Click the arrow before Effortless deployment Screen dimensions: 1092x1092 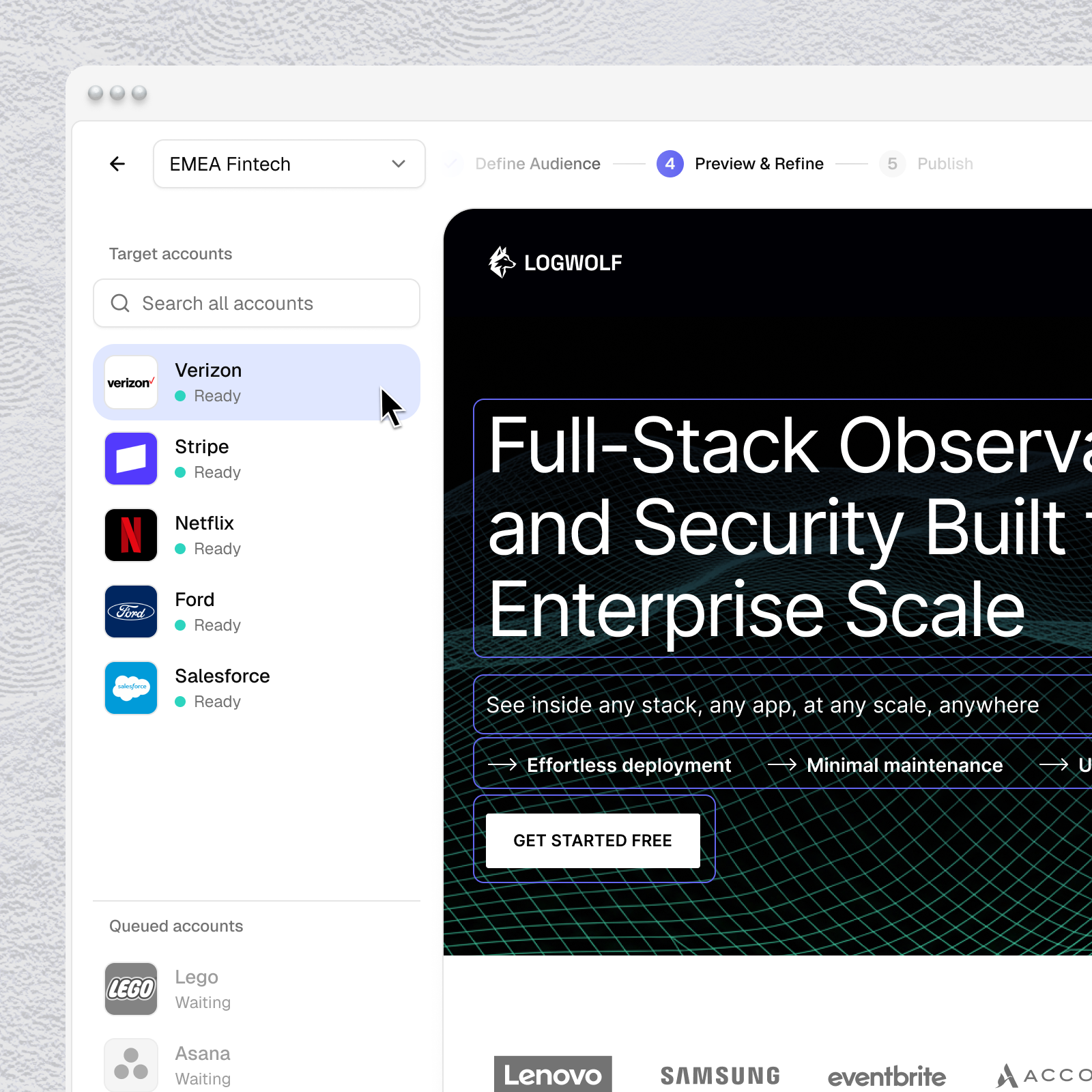click(502, 765)
